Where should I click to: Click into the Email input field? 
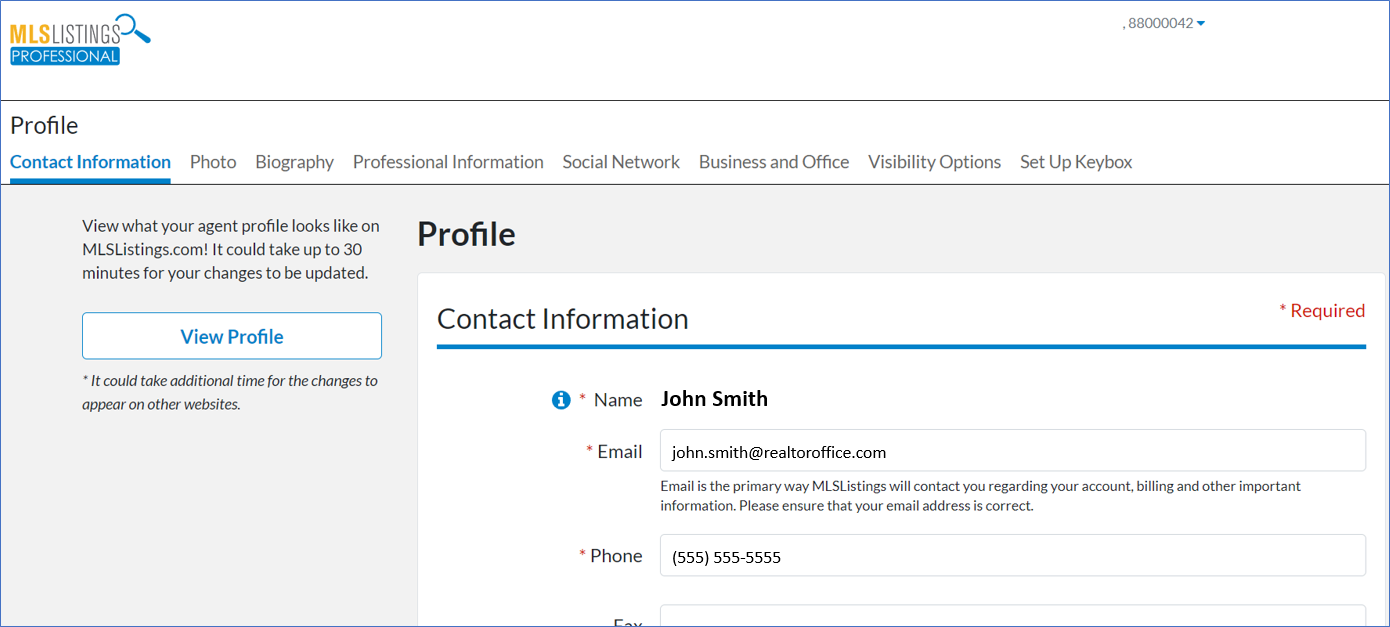pyautogui.click(x=1013, y=451)
